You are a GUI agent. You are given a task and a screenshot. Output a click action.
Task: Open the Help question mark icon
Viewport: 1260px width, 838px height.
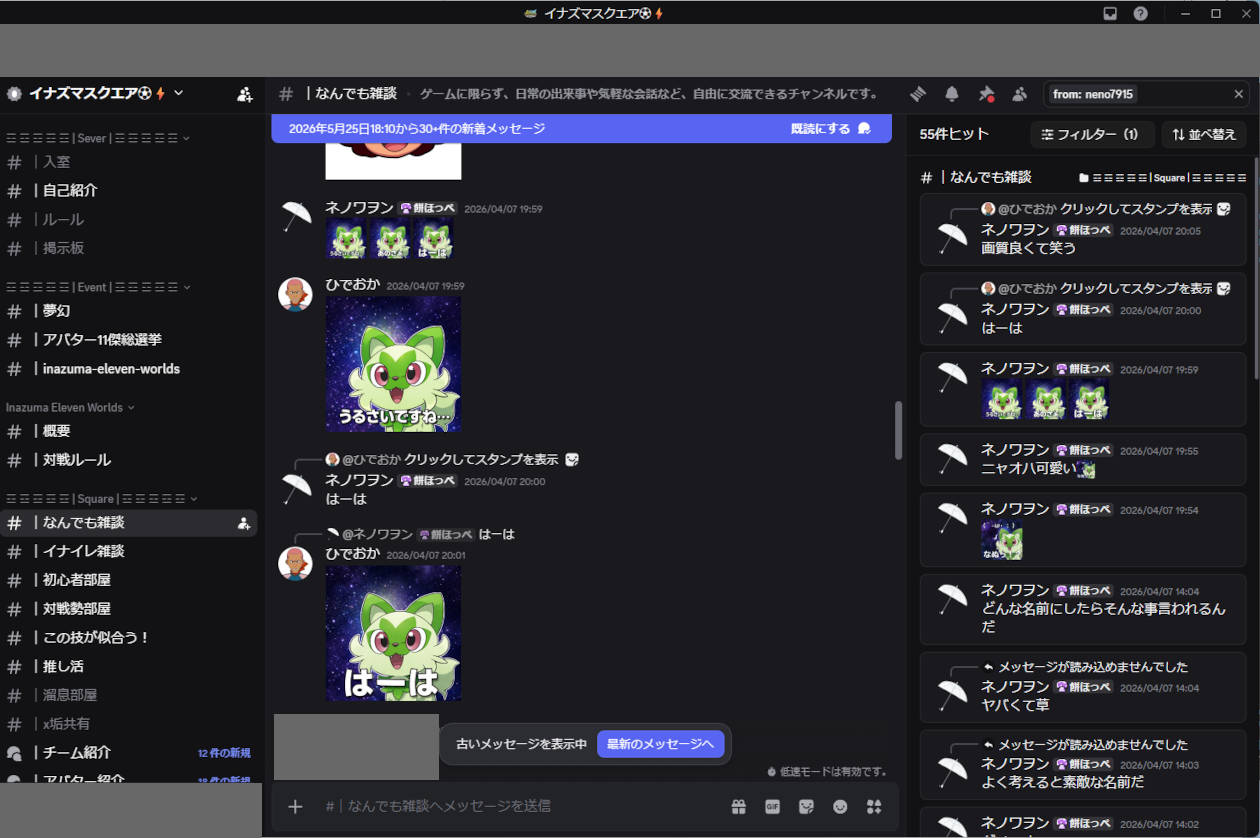pos(1140,13)
